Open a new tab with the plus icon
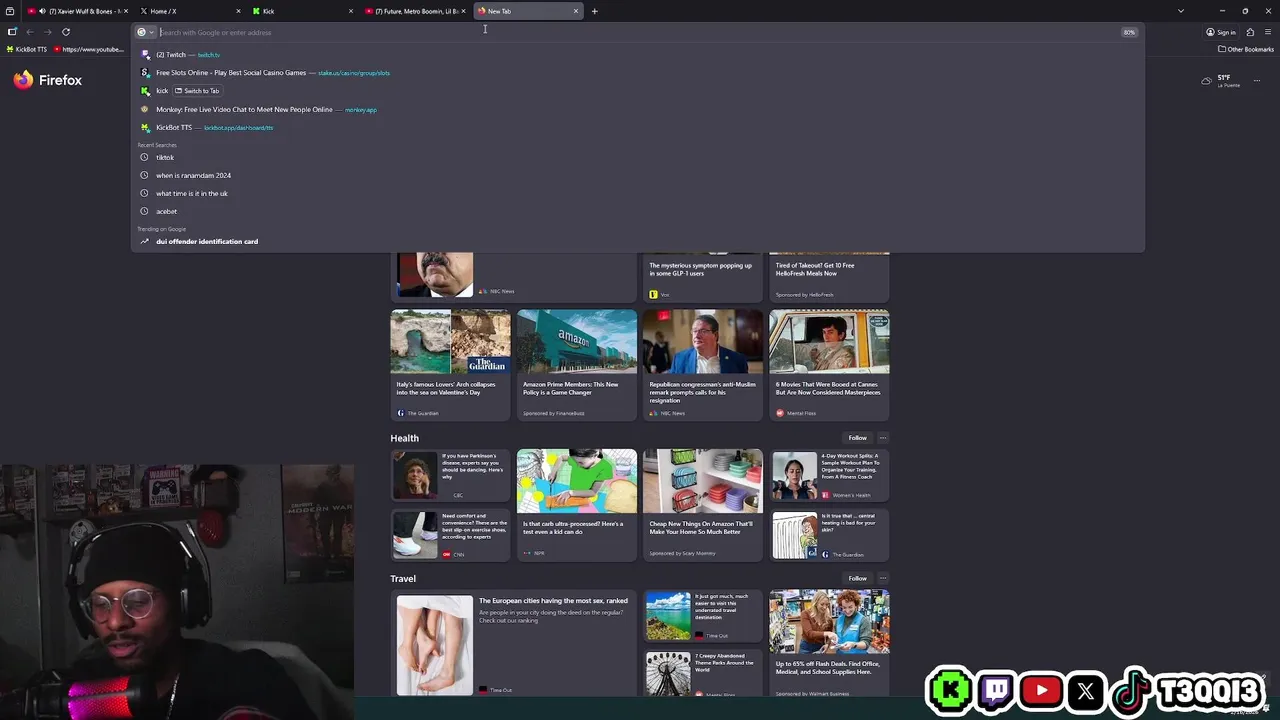The width and height of the screenshot is (1280, 720). tap(594, 11)
